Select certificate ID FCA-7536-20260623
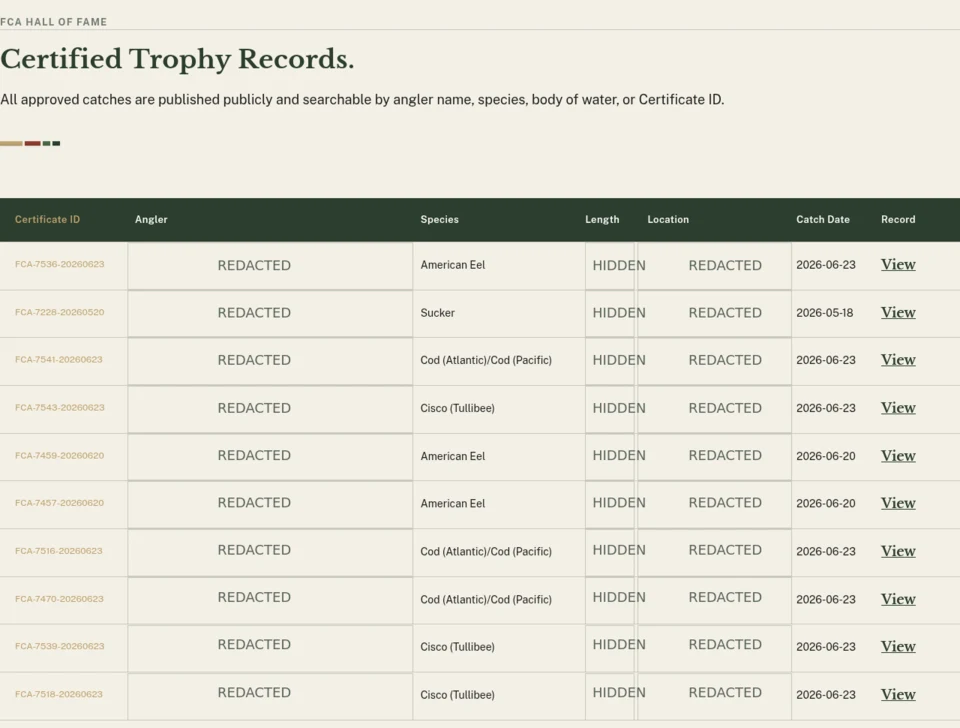This screenshot has width=960, height=728. pos(59,265)
